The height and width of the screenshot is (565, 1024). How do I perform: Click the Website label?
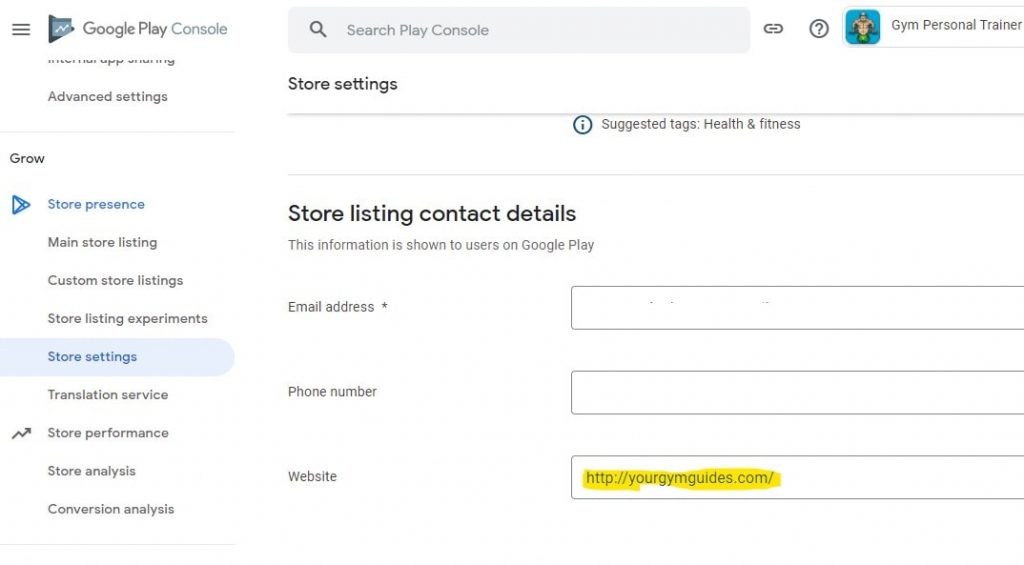pos(312,477)
